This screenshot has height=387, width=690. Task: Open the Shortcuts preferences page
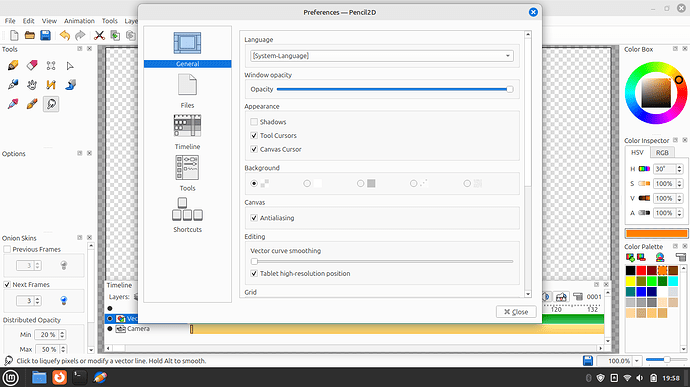pos(187,215)
